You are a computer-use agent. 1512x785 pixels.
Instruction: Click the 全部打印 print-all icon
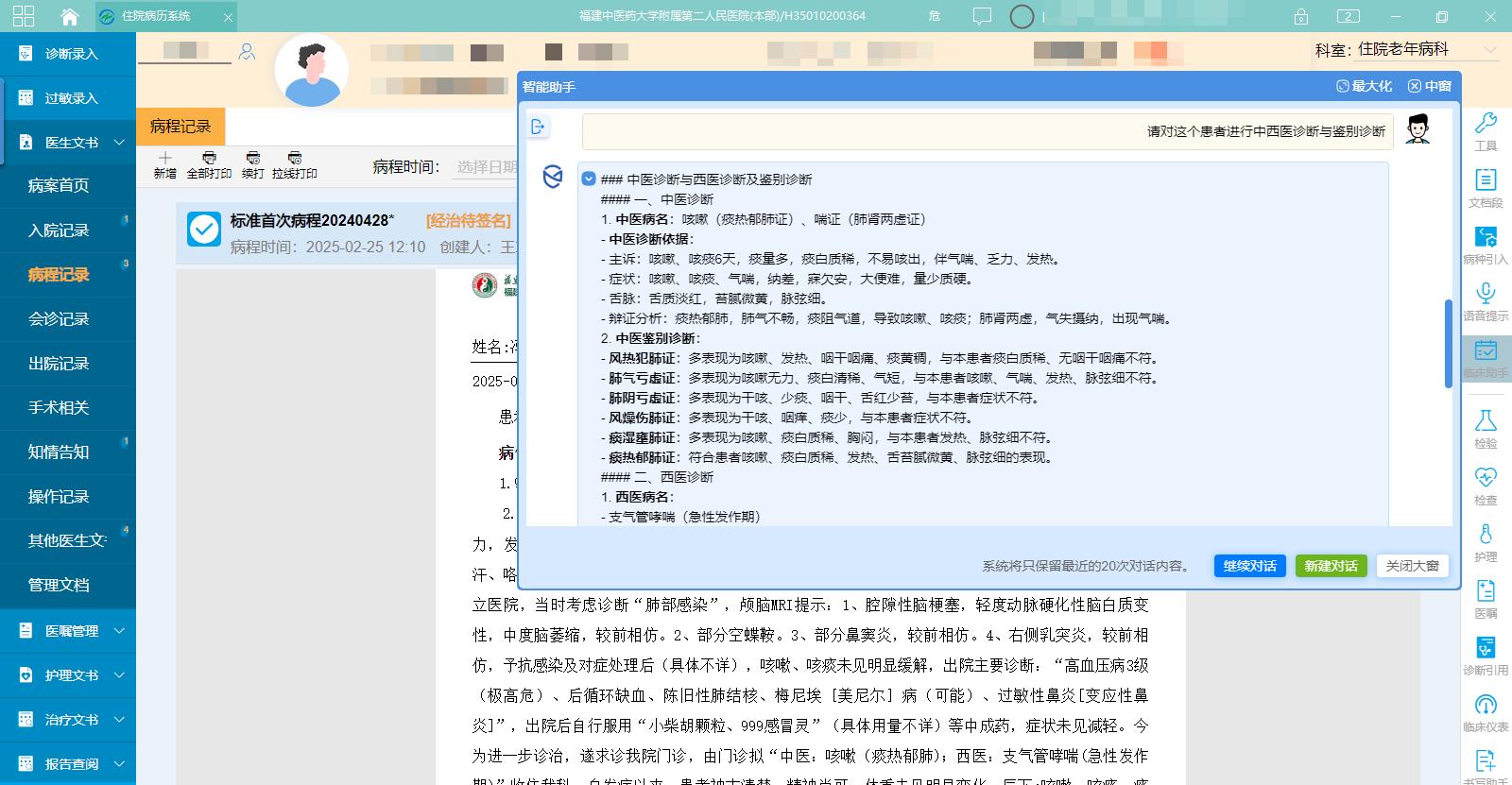pyautogui.click(x=209, y=159)
